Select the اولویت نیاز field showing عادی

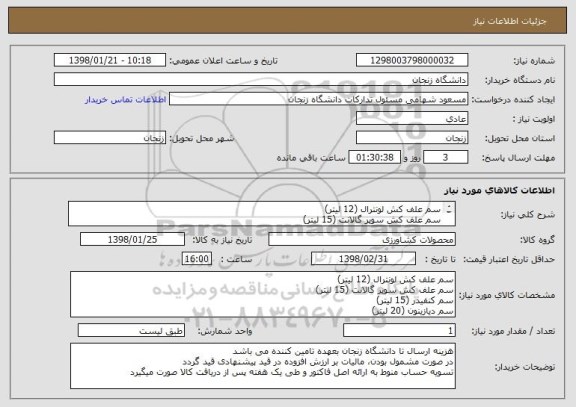pyautogui.click(x=412, y=119)
